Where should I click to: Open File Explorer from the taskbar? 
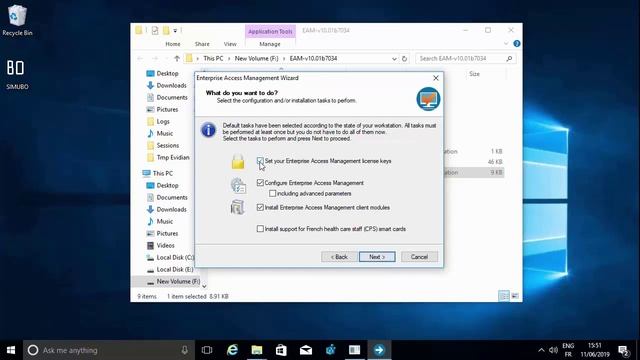[257, 350]
